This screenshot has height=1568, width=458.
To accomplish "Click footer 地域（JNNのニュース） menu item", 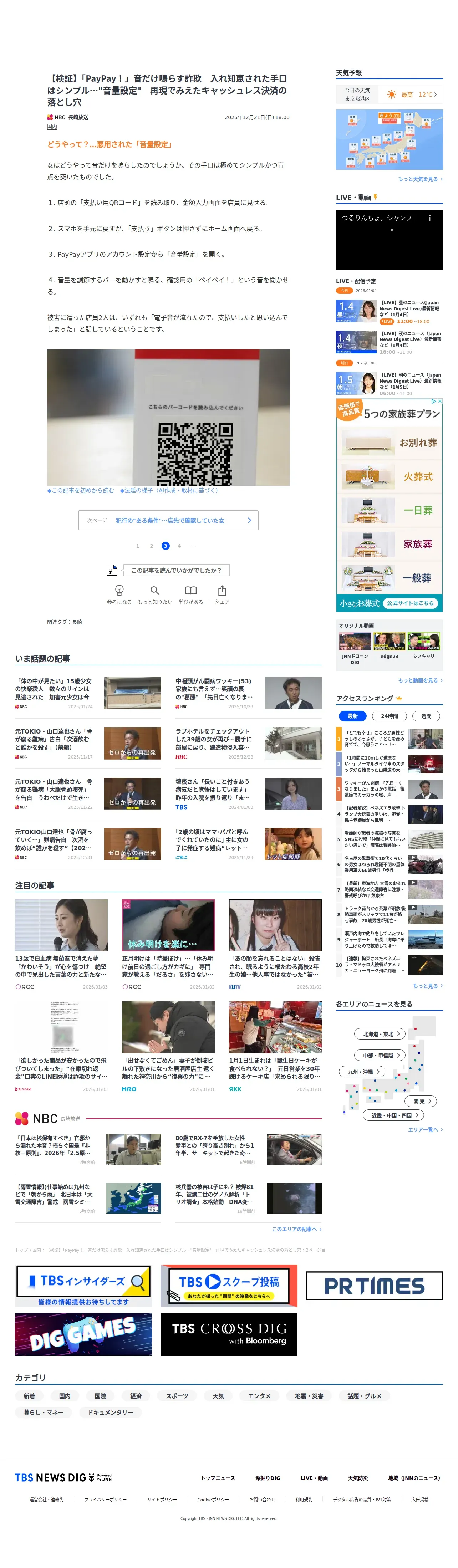I will (x=414, y=1478).
